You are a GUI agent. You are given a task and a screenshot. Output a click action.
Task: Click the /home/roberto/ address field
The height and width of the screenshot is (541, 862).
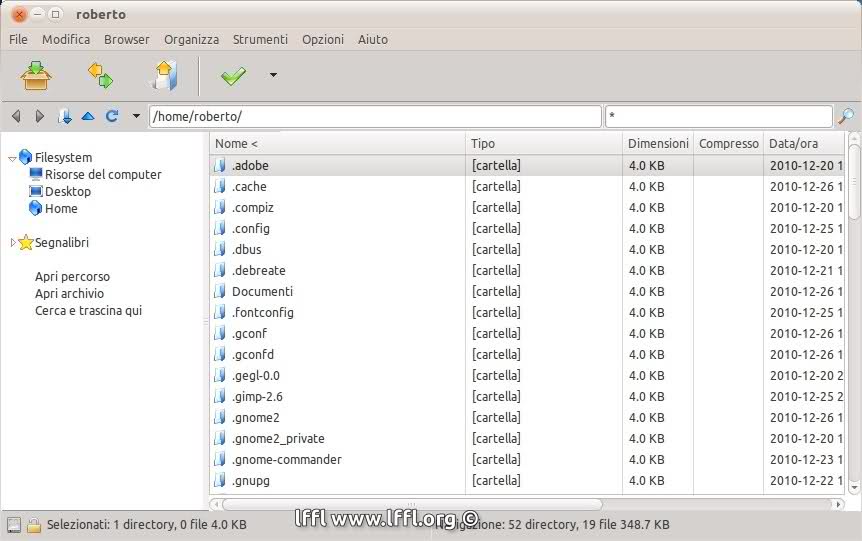[x=375, y=116]
